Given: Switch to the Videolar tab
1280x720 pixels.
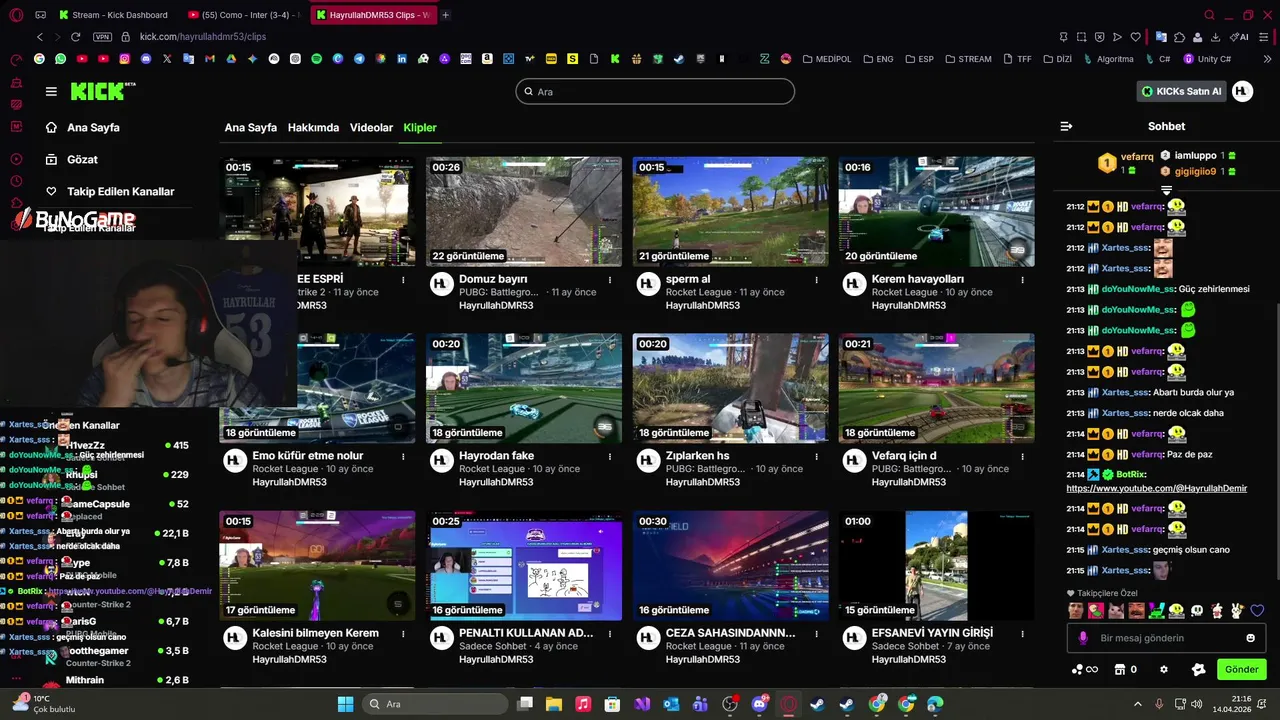Looking at the screenshot, I should [371, 128].
